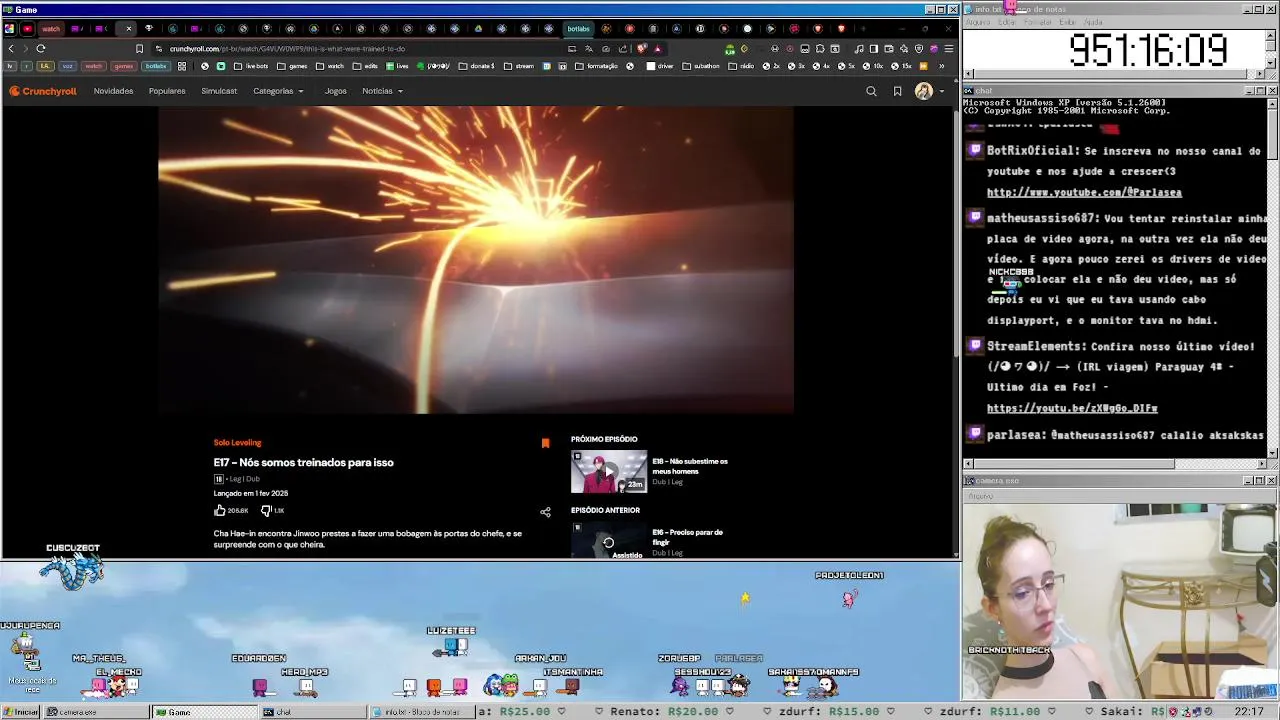The width and height of the screenshot is (1280, 720).
Task: Open the YouTube @Parlasea link in chat
Action: pos(1084,192)
